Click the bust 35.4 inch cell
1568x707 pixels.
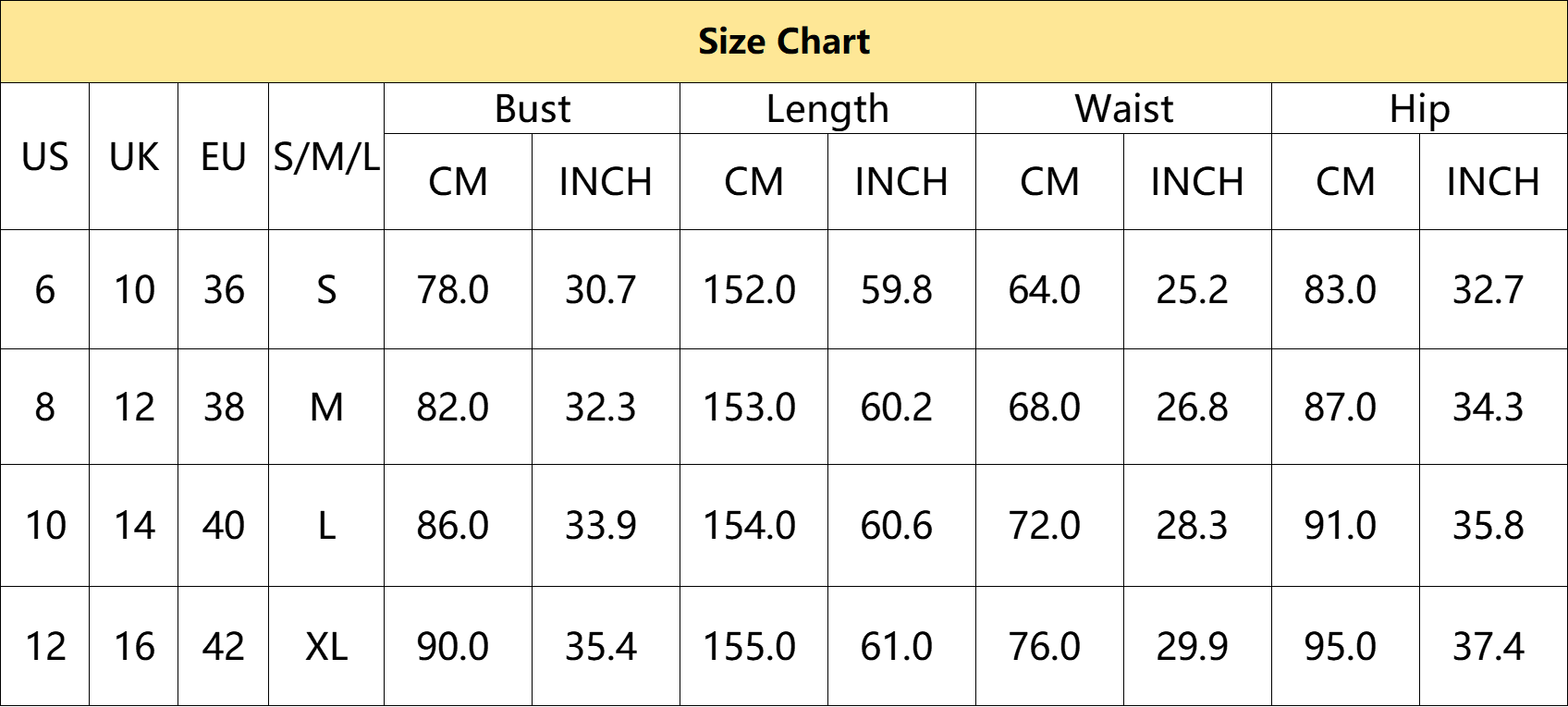point(606,646)
